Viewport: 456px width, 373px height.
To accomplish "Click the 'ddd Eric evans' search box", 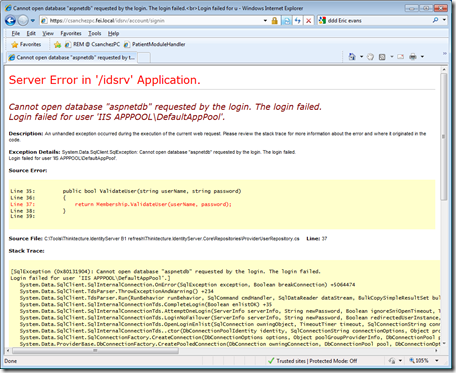I will (378, 21).
